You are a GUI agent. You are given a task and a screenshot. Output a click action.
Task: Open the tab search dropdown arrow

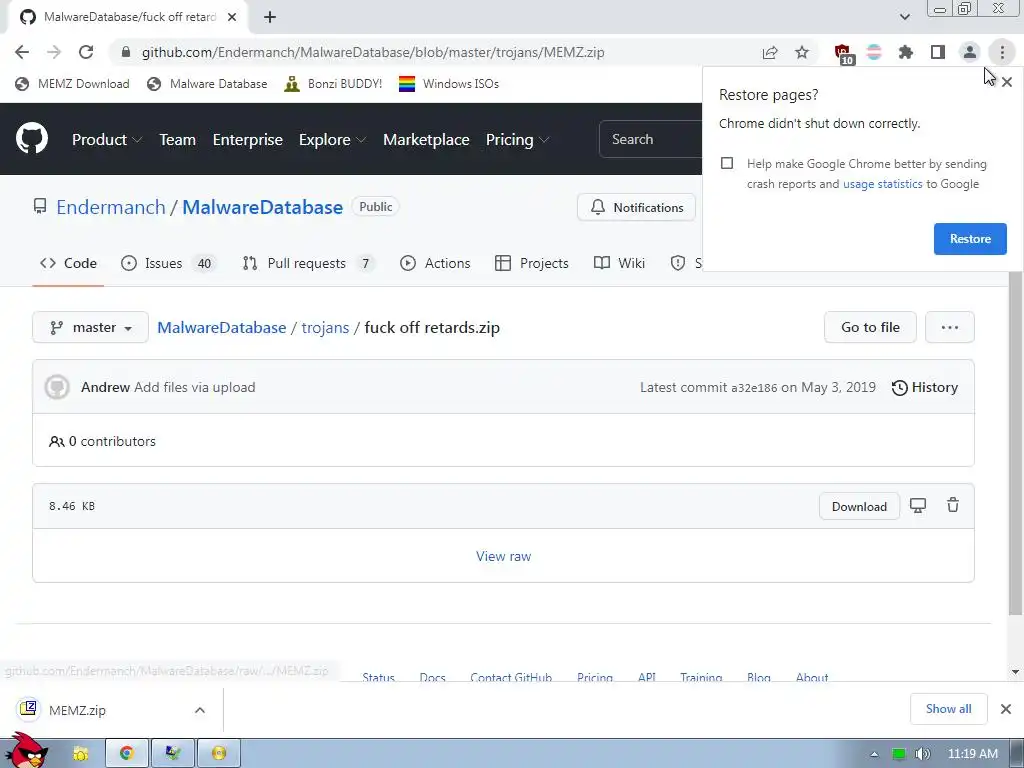pyautogui.click(x=904, y=17)
